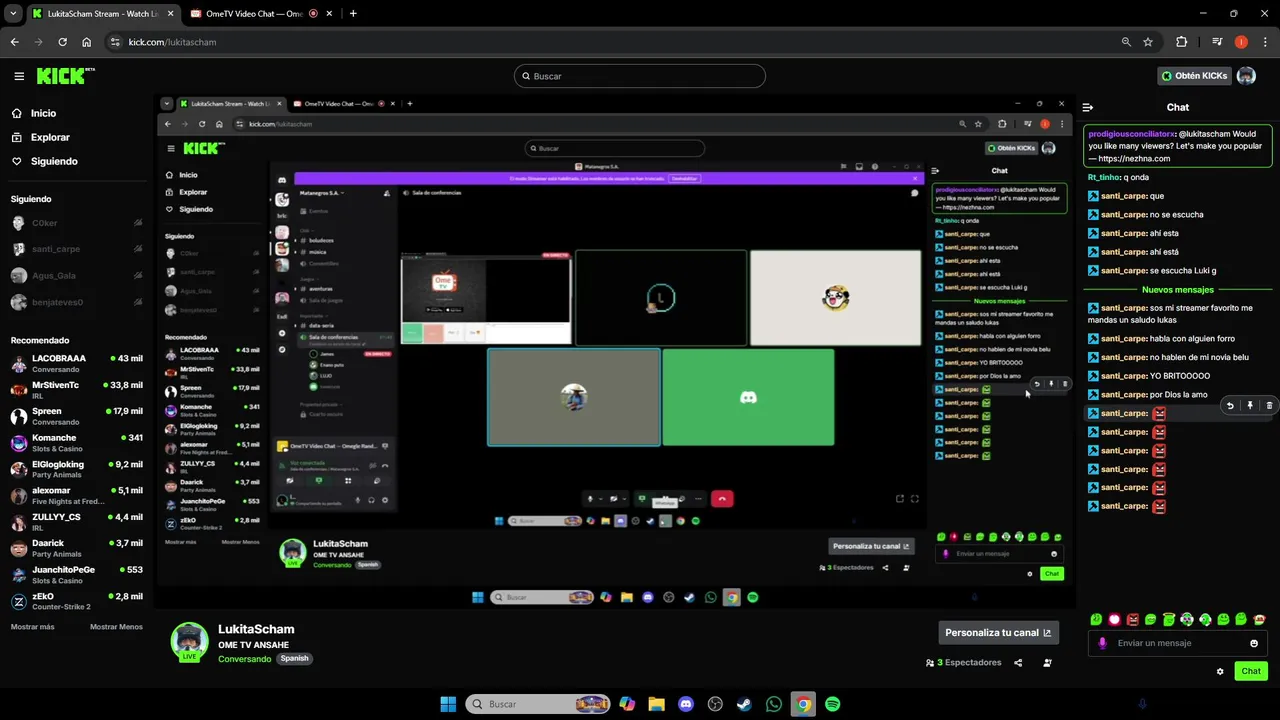Open recommended channel MrStivenTc
Image resolution: width=1280 pixels, height=720 pixels.
point(77,390)
